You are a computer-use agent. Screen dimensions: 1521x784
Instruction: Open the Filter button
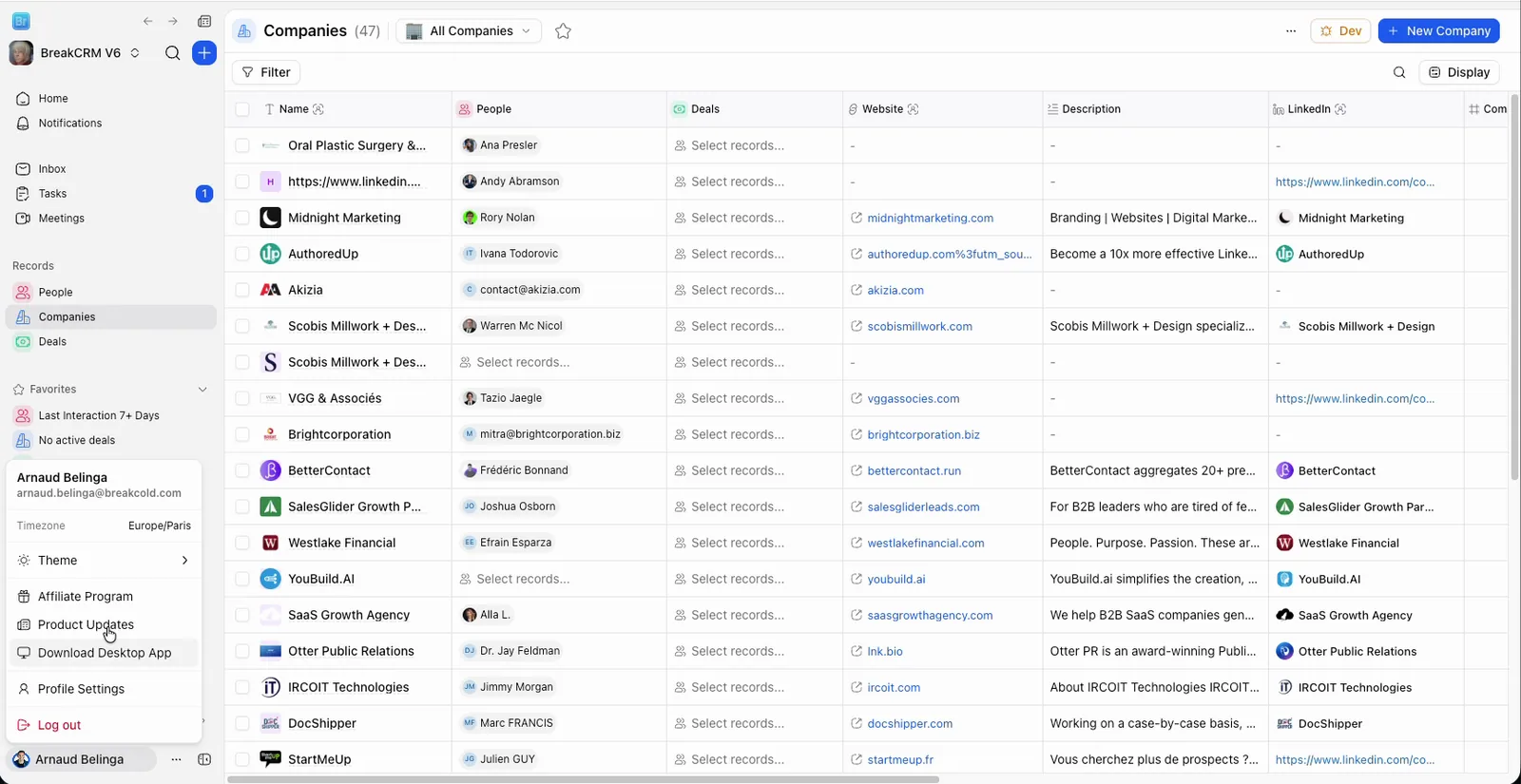[x=266, y=72]
